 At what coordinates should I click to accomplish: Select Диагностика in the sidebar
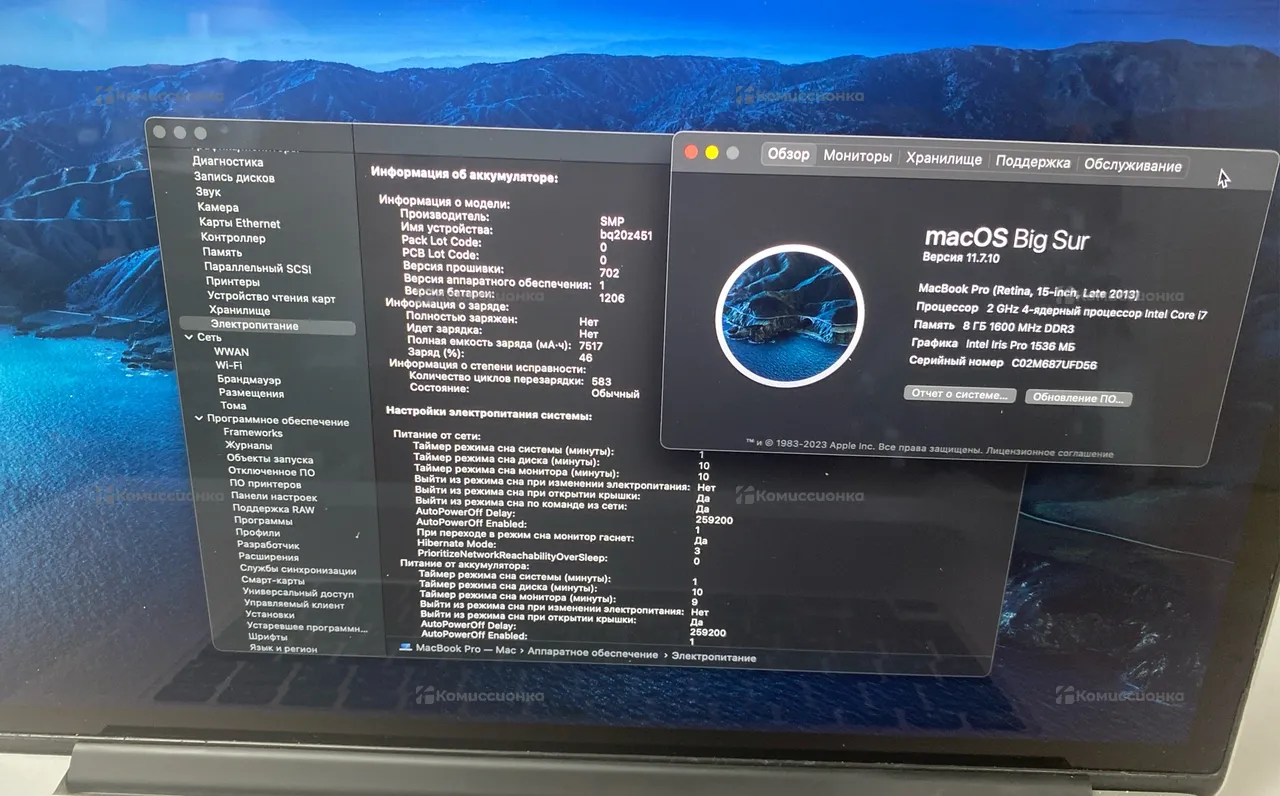pos(228,161)
